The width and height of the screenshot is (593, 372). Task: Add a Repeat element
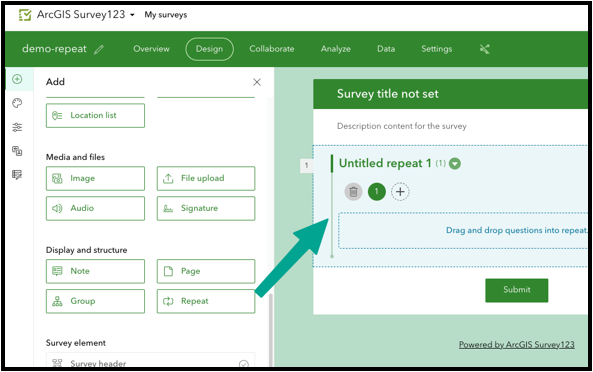[206, 301]
